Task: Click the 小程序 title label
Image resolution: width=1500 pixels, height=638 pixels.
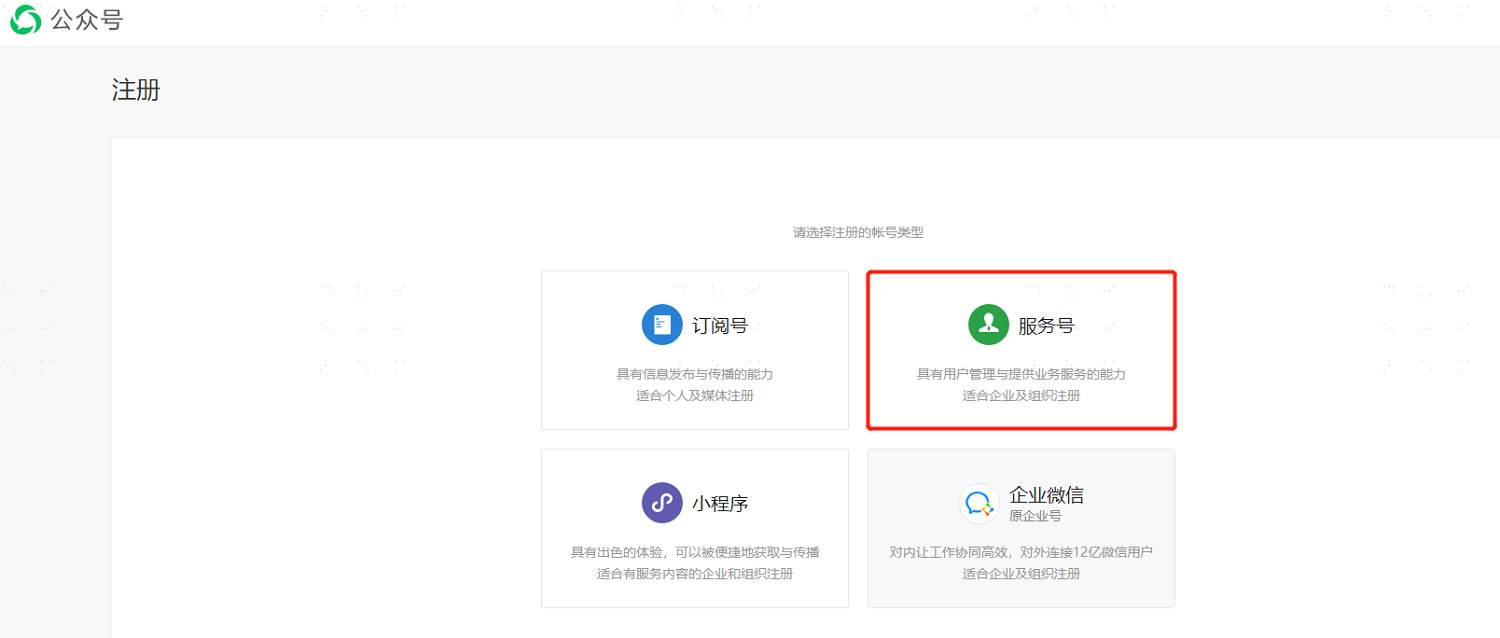Action: [720, 504]
